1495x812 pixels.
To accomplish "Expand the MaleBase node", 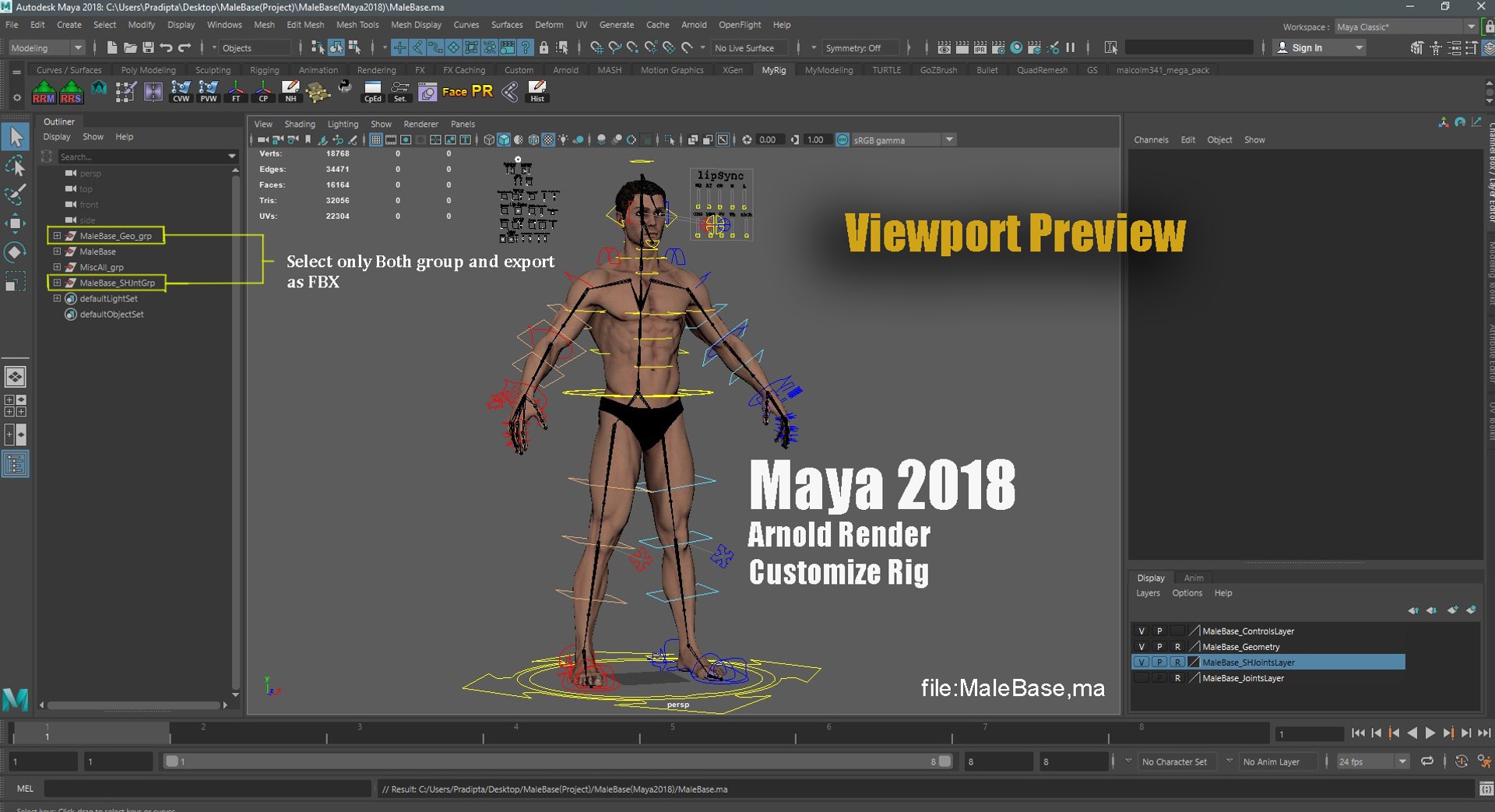I will (x=57, y=251).
